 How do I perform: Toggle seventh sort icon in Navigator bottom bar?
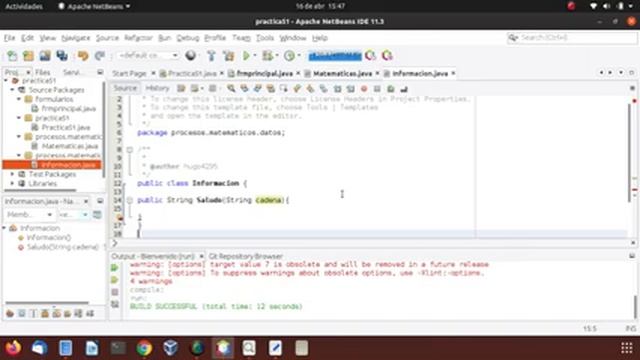pos(78,313)
